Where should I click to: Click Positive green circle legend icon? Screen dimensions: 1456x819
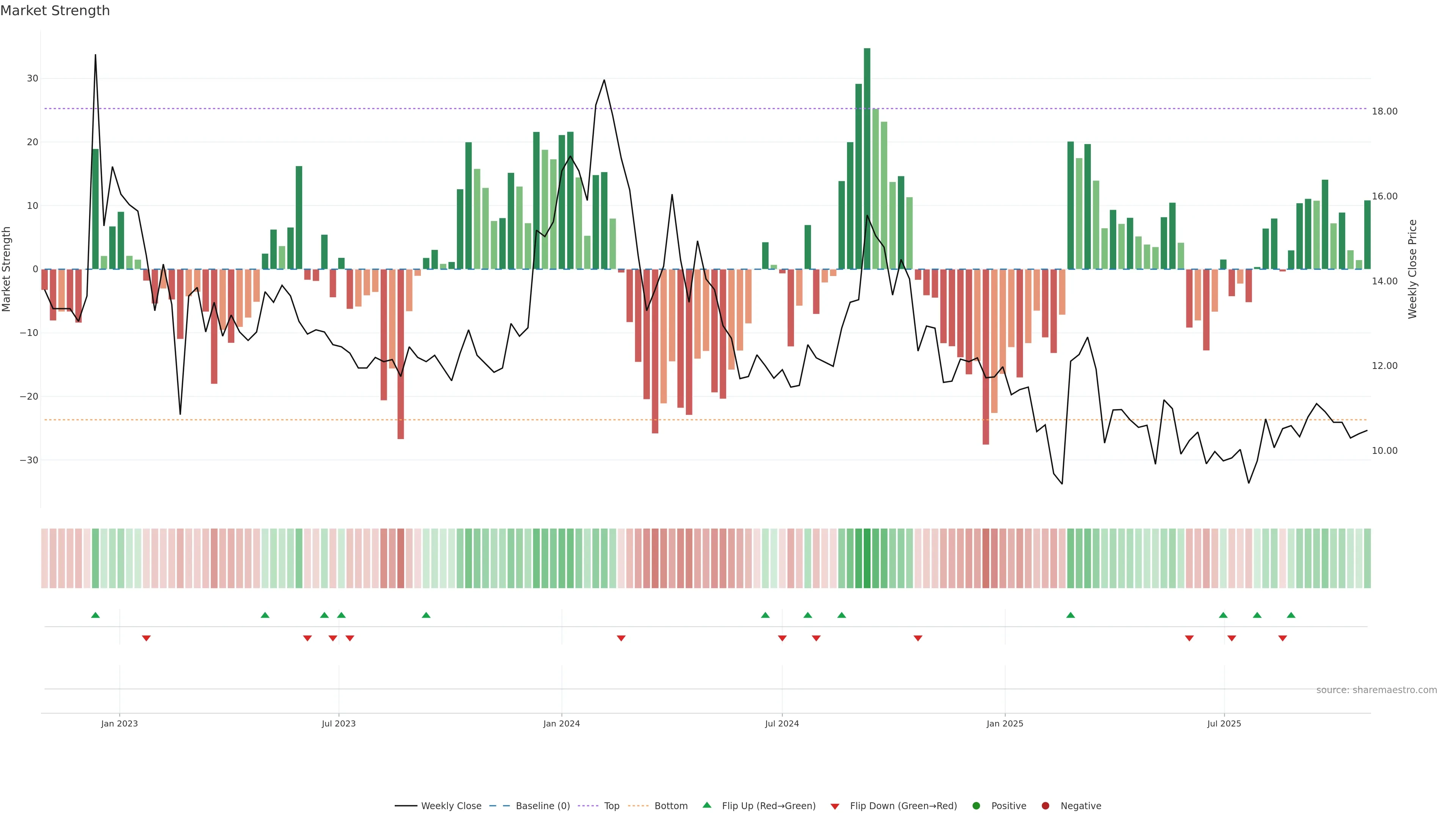(x=976, y=806)
